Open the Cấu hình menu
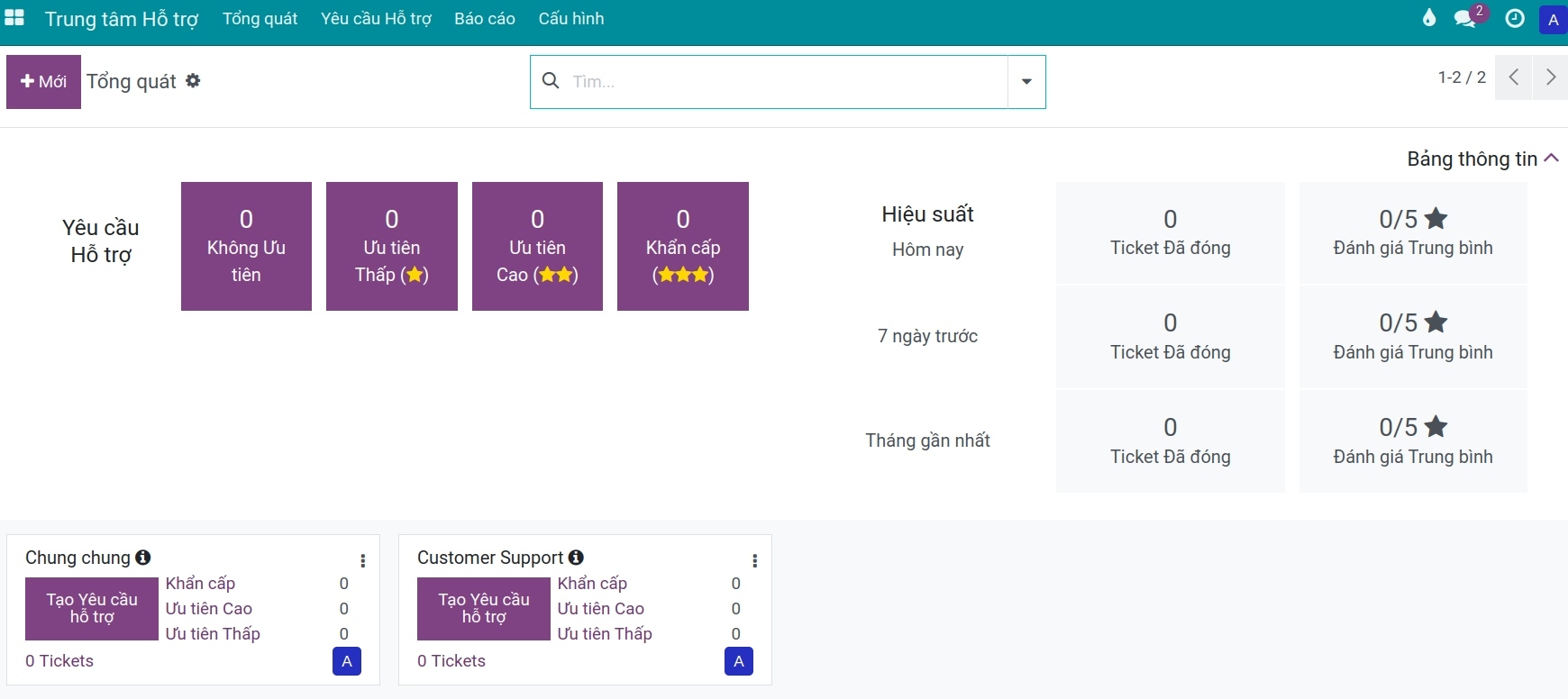 571,19
